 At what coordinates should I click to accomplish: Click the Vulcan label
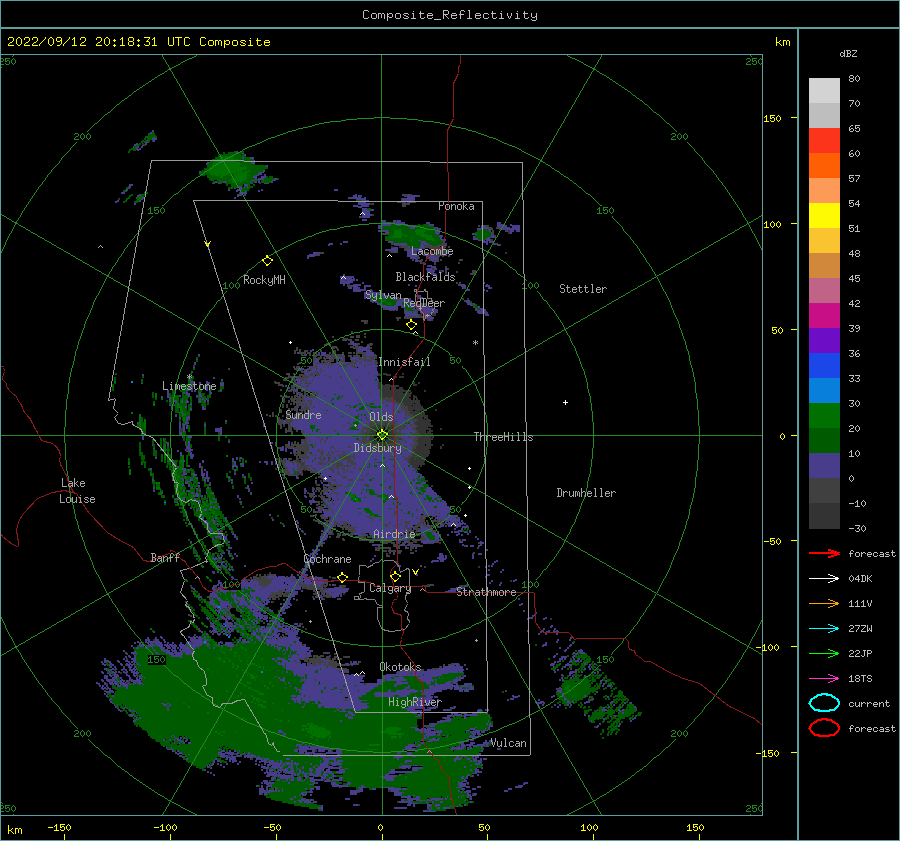coord(509,743)
